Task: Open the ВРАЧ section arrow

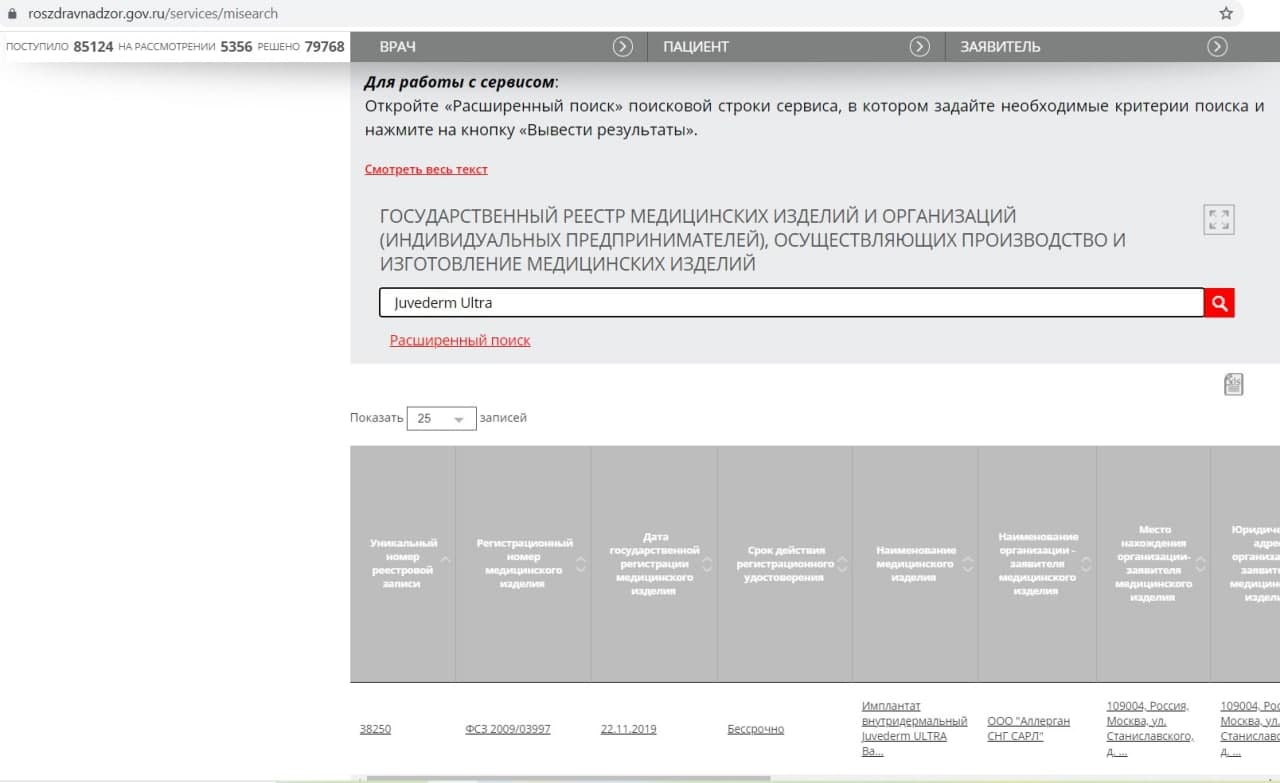Action: [x=622, y=46]
